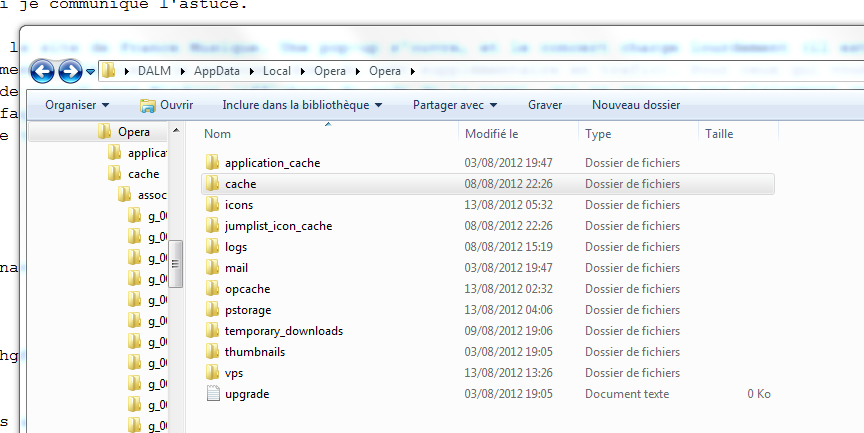This screenshot has width=864, height=433.
Task: Select Local in the address breadcrumb
Action: coord(277,71)
